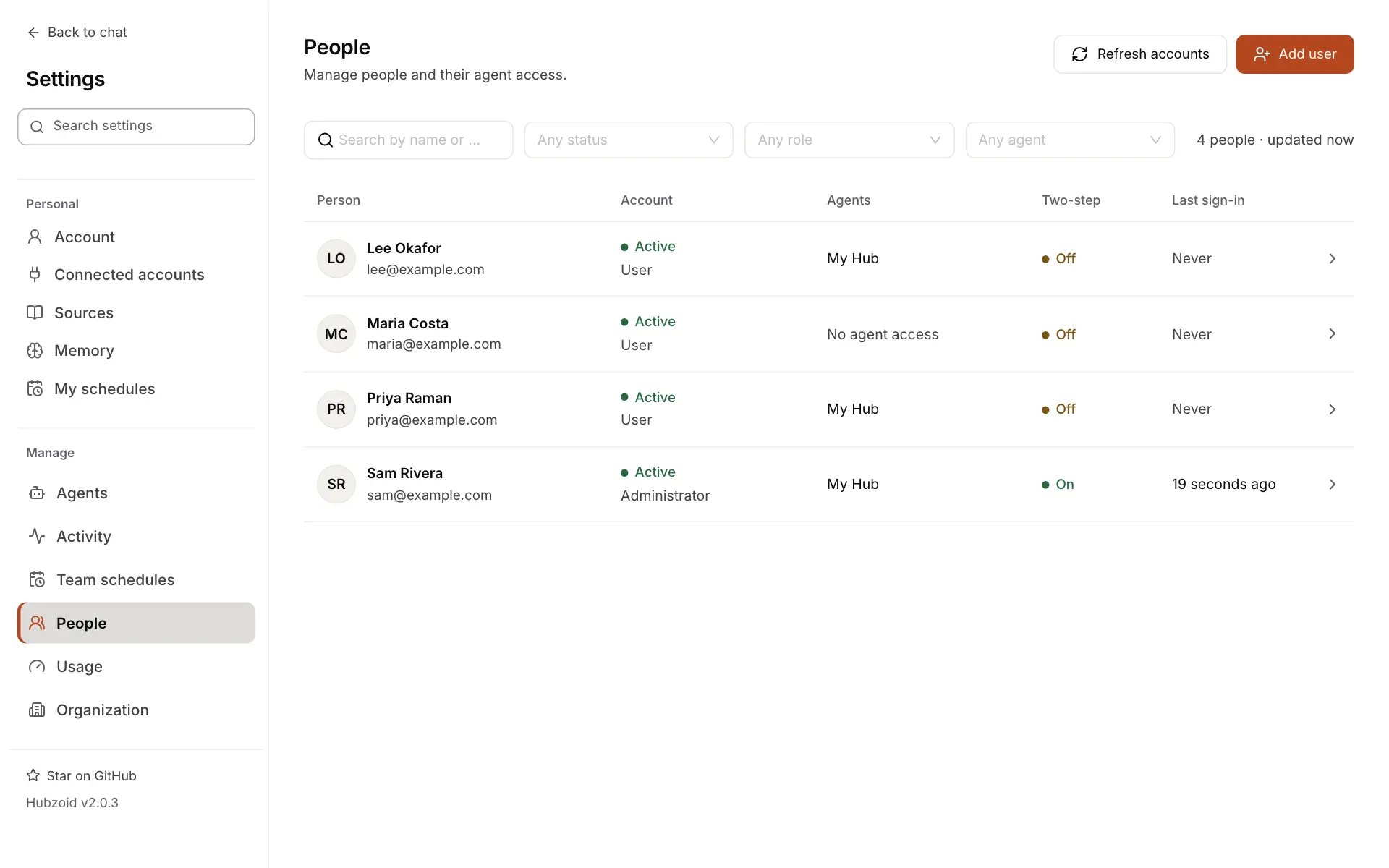
Task: Click the SR avatar for Sam Rivera
Action: coord(336,484)
